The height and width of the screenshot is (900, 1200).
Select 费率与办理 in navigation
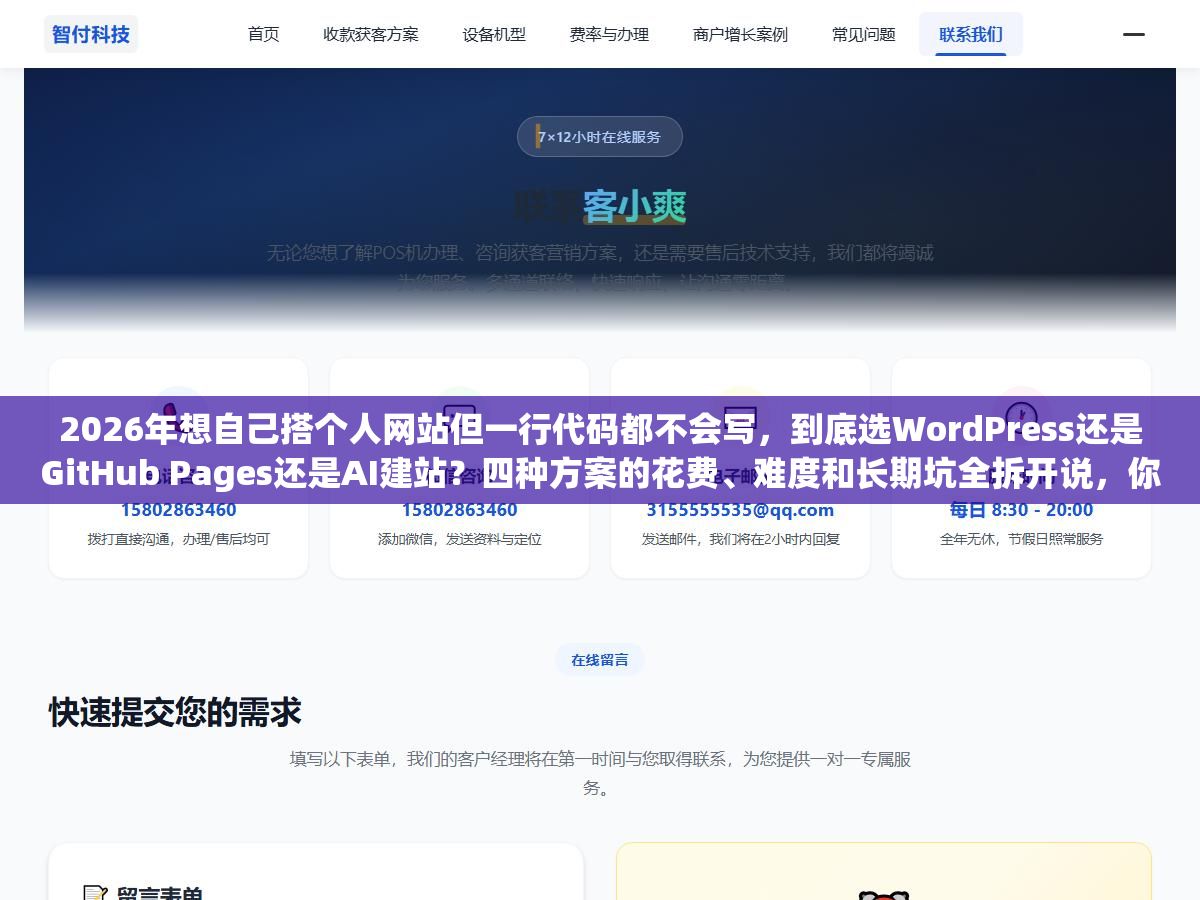(x=609, y=34)
